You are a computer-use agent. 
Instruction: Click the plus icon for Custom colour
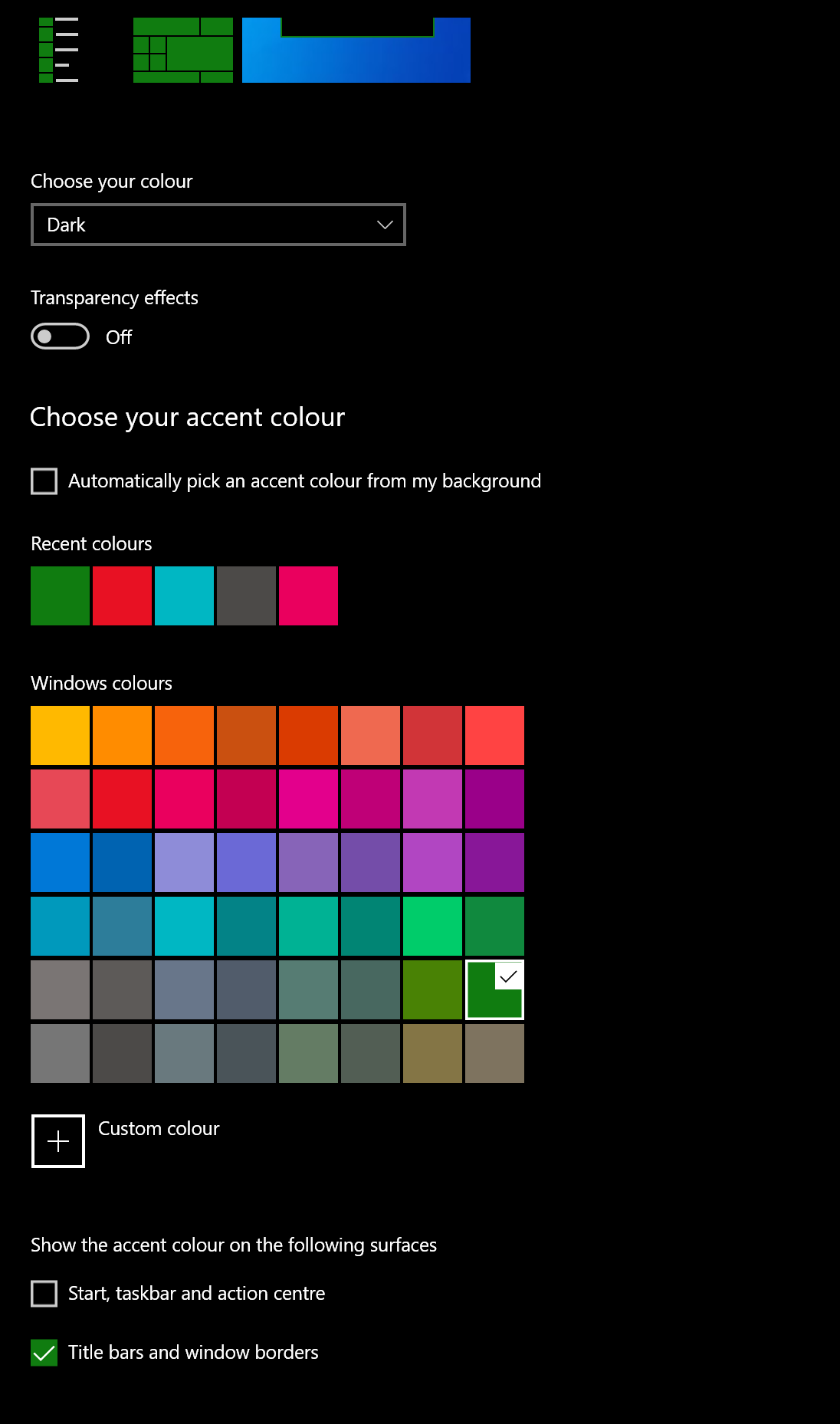[58, 1141]
